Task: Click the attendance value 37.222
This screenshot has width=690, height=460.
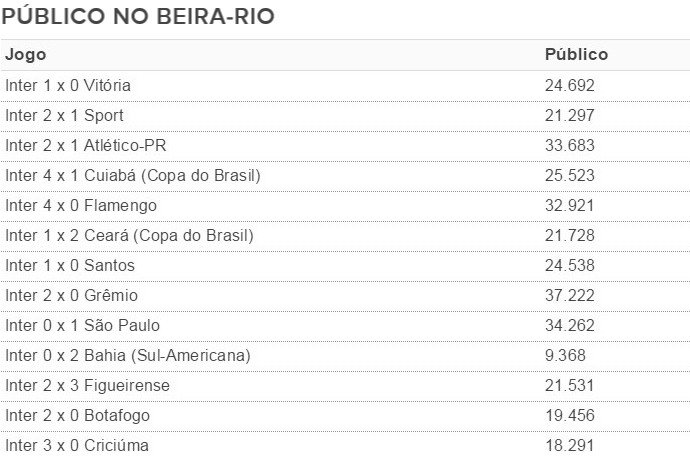Action: (570, 295)
